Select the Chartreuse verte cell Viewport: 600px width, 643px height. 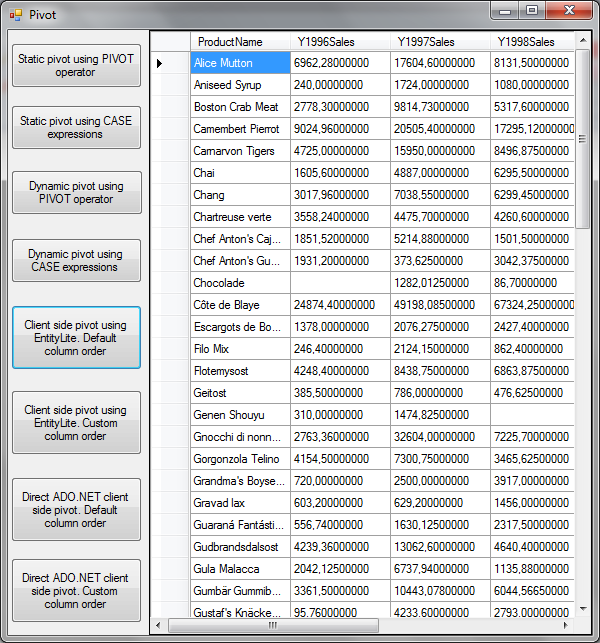240,217
